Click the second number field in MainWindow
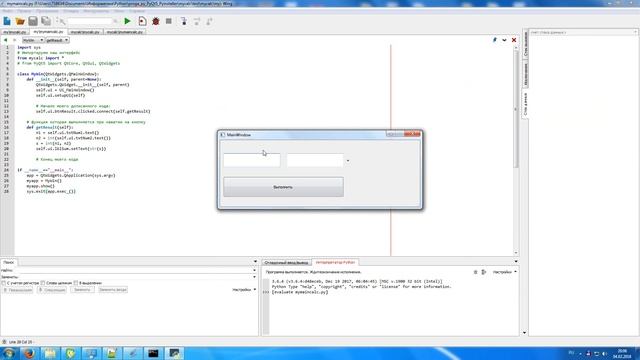This screenshot has width=640, height=360. pyautogui.click(x=315, y=160)
